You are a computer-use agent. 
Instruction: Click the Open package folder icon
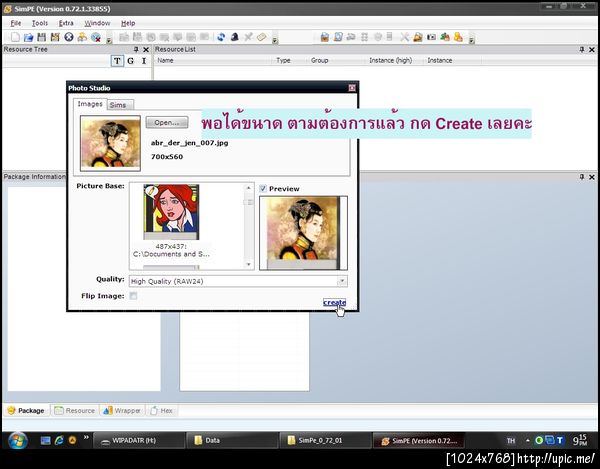tap(28, 37)
